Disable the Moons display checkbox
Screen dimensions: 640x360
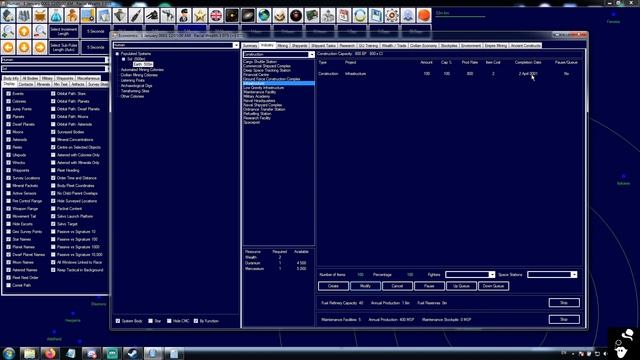click(x=9, y=132)
